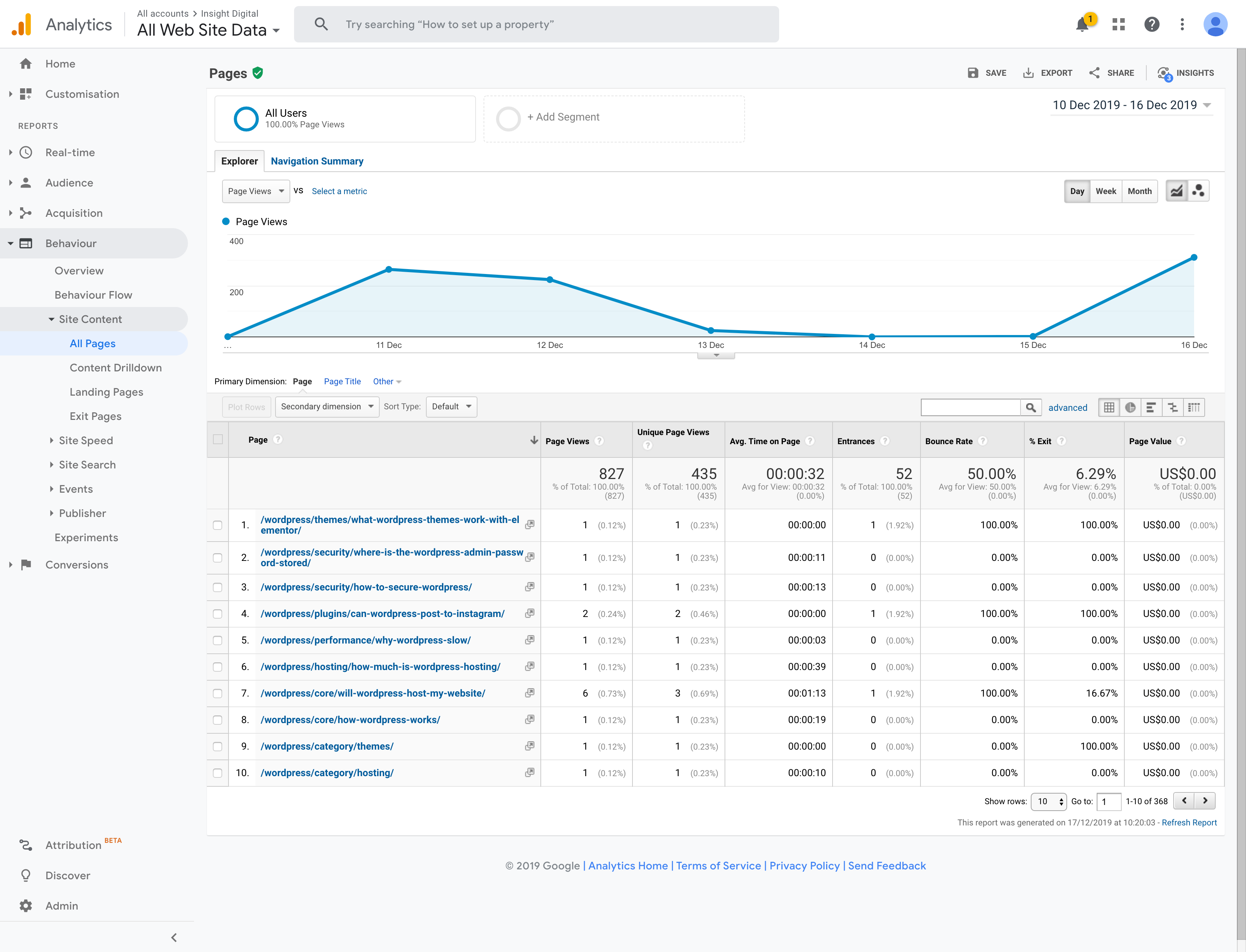Check row 3 how-to-secure-wordpress

tap(218, 587)
